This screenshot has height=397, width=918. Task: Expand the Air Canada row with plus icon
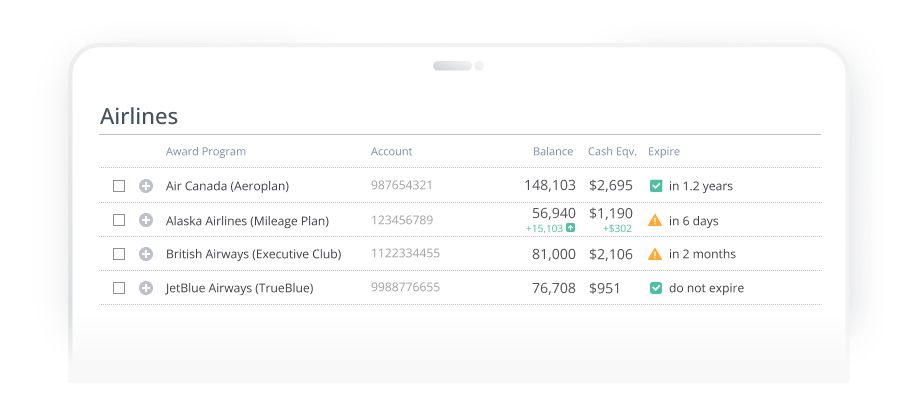146,186
